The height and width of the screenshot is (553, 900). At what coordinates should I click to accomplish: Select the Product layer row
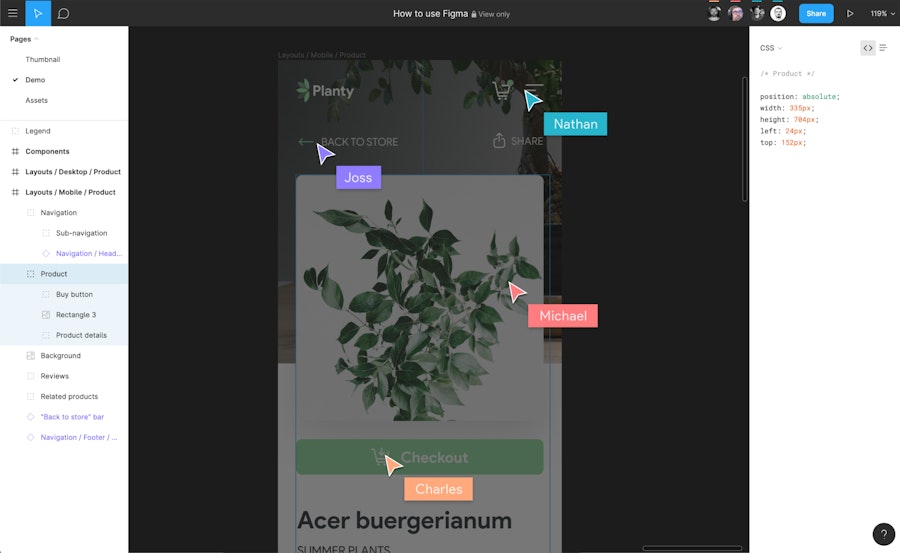pos(64,274)
